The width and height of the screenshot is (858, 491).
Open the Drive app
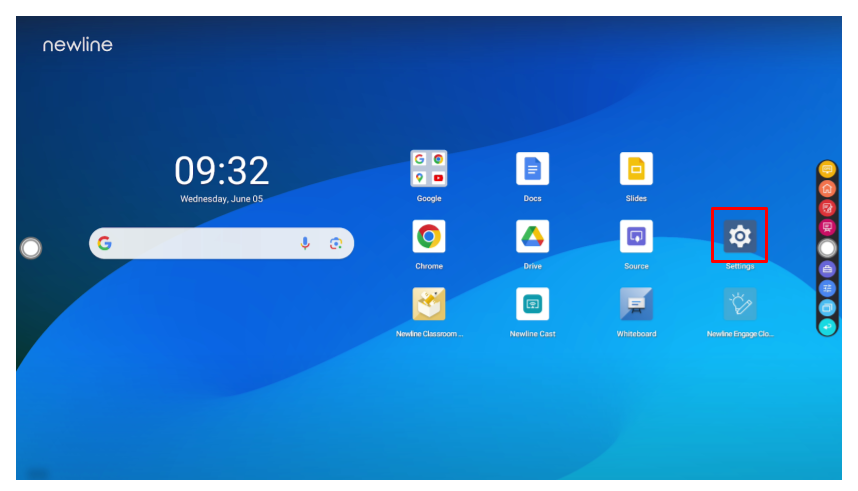(532, 236)
